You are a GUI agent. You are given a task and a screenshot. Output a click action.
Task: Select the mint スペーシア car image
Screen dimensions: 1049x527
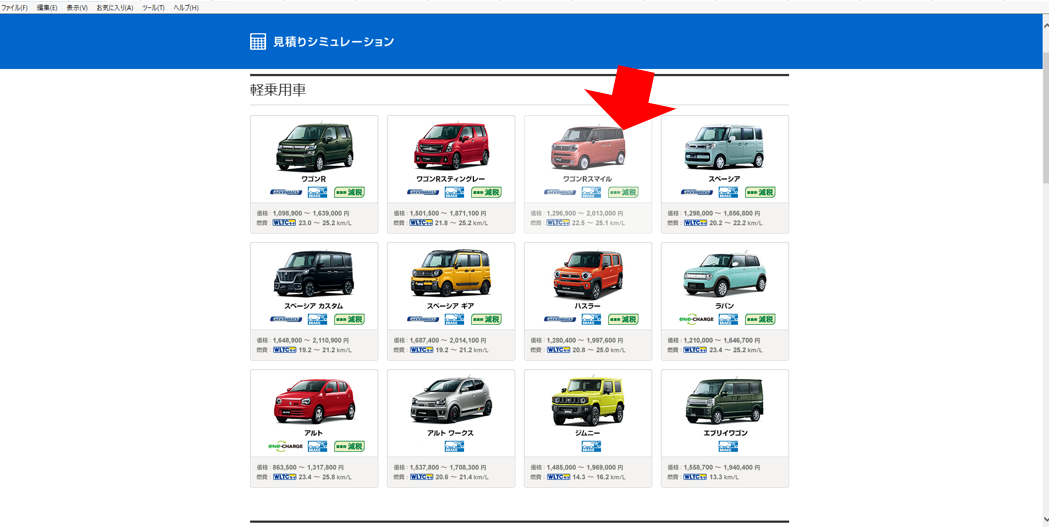click(x=725, y=146)
